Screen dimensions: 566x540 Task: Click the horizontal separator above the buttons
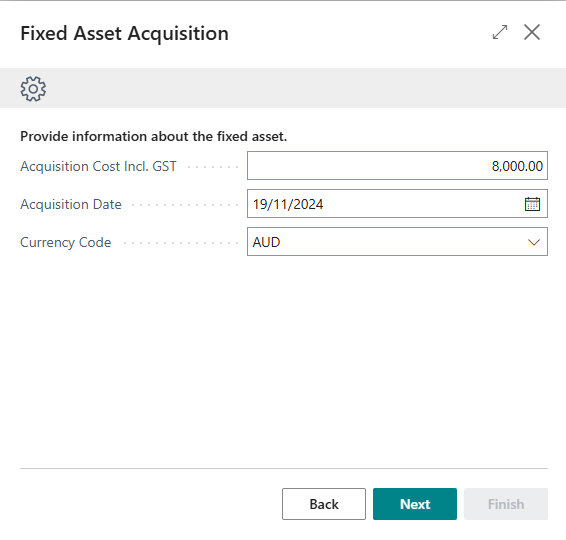coord(284,469)
